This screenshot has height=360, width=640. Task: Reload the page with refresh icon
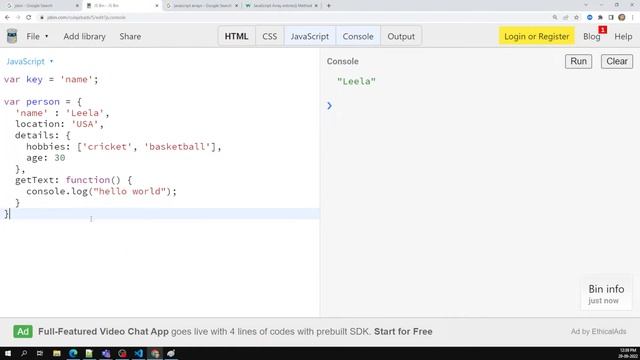(29, 17)
